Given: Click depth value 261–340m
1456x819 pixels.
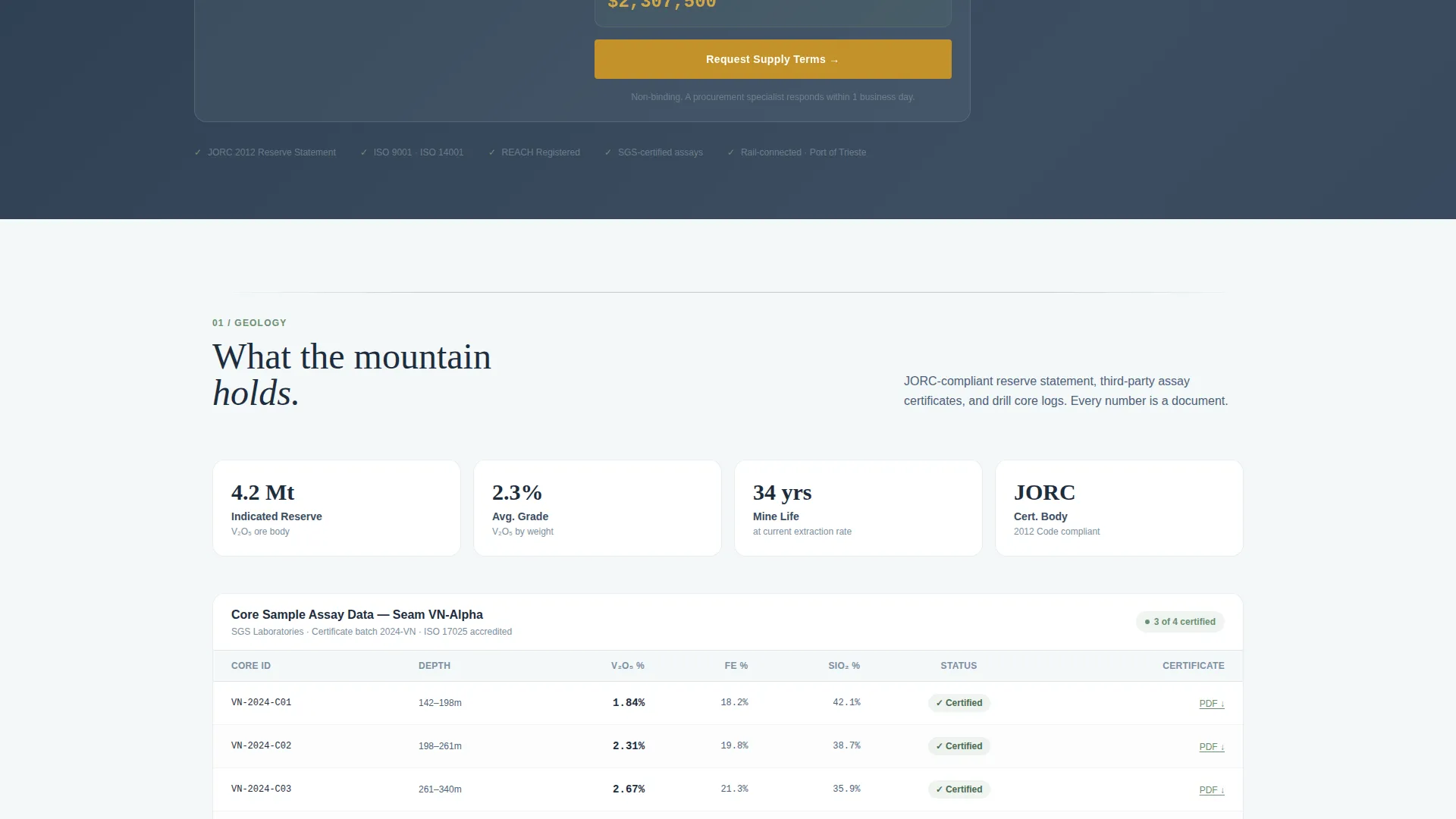Looking at the screenshot, I should (440, 789).
